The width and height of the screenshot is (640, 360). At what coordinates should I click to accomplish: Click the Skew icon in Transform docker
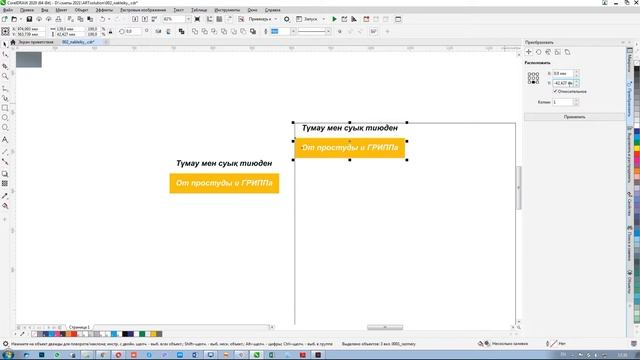[x=567, y=52]
